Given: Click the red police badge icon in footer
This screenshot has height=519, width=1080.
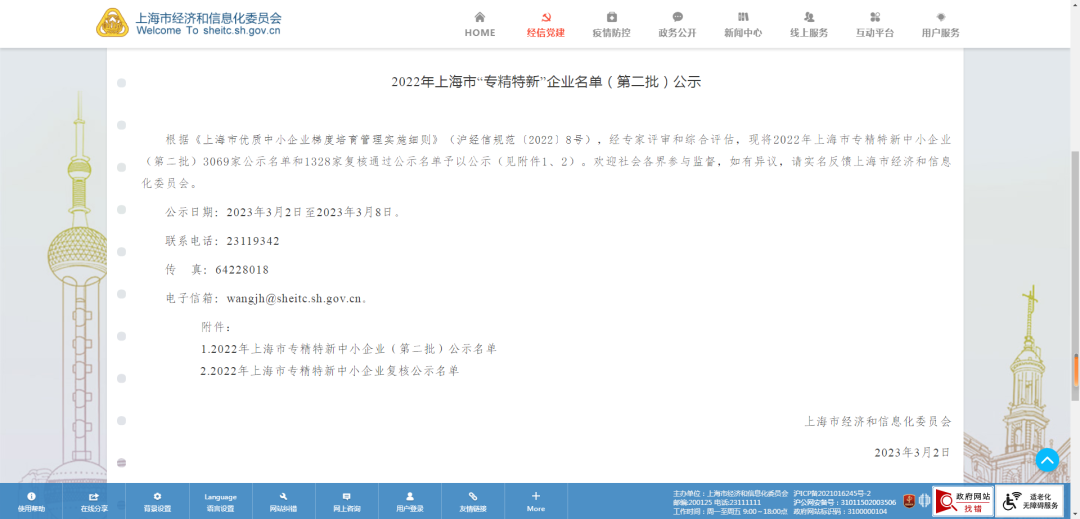Looking at the screenshot, I should point(909,501).
